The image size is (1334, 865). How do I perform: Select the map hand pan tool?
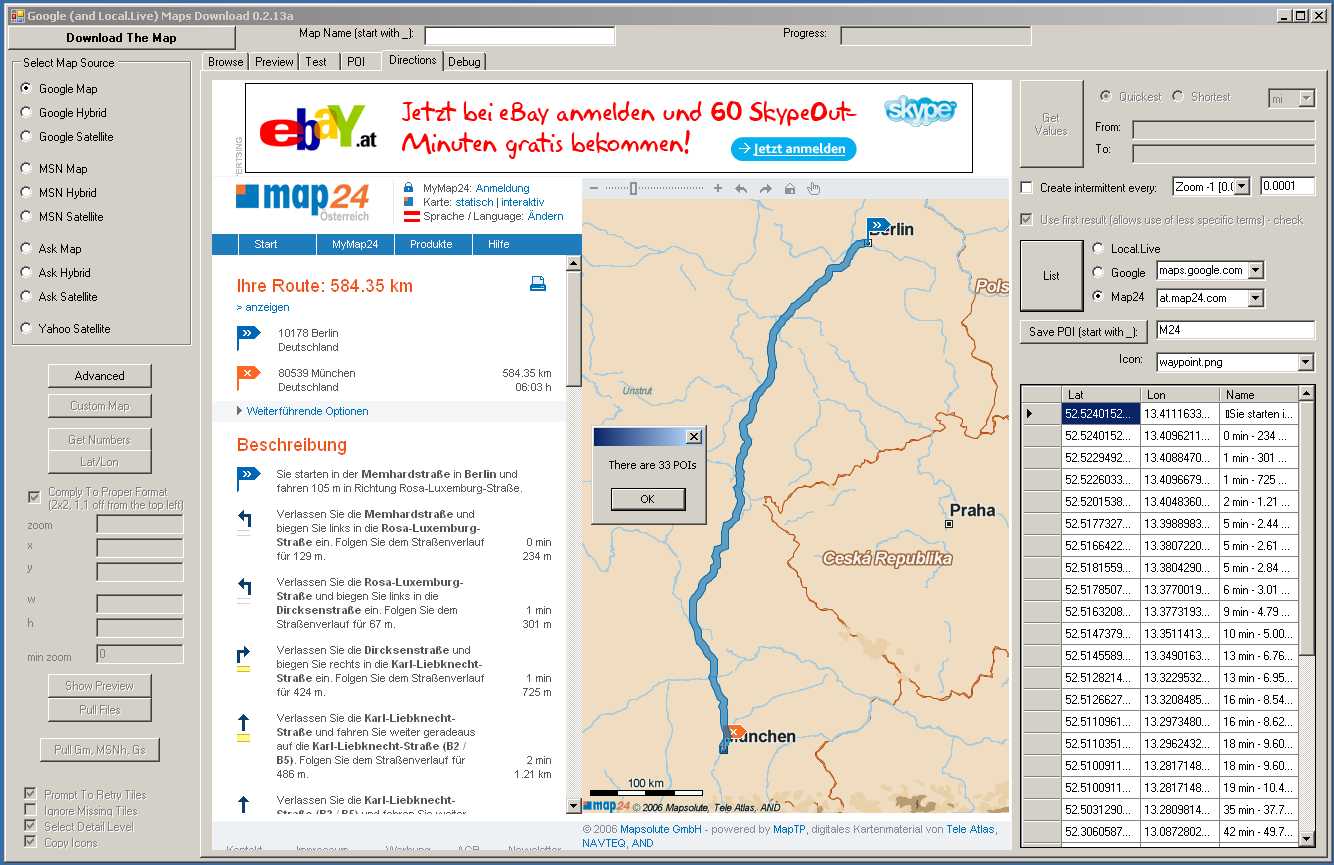pos(814,188)
